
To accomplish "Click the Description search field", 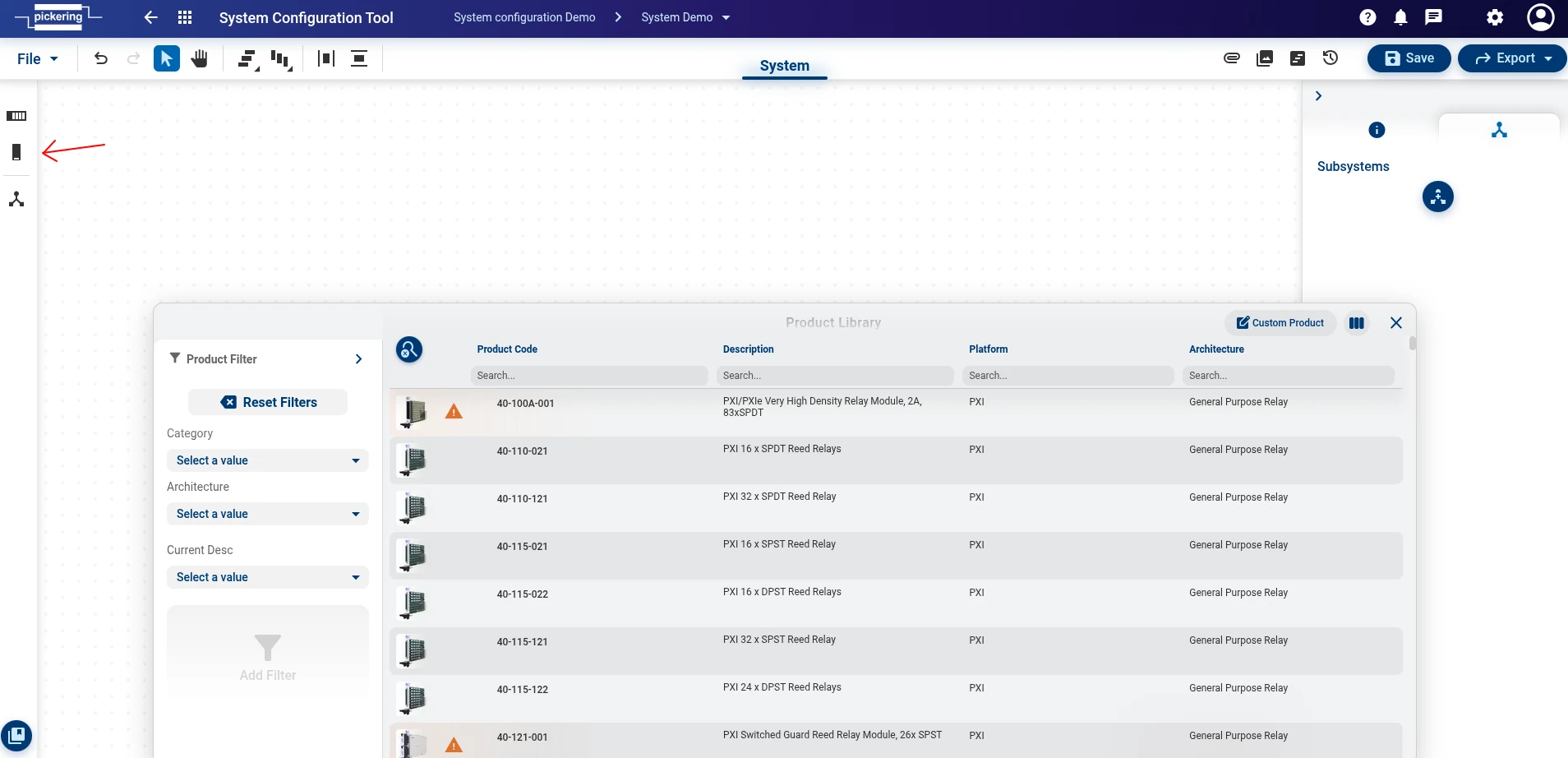I will [x=835, y=376].
